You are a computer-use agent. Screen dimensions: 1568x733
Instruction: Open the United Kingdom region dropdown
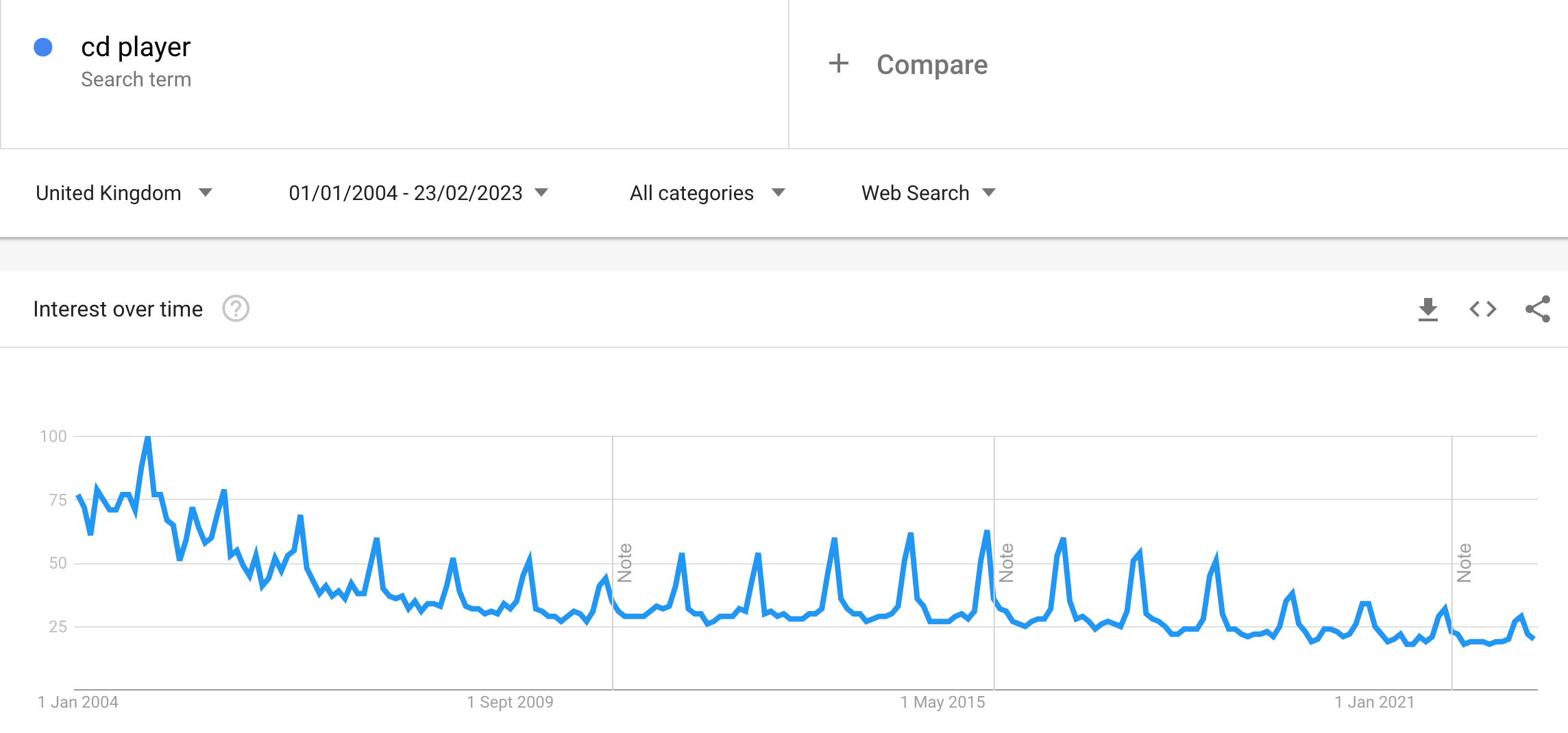coord(124,193)
